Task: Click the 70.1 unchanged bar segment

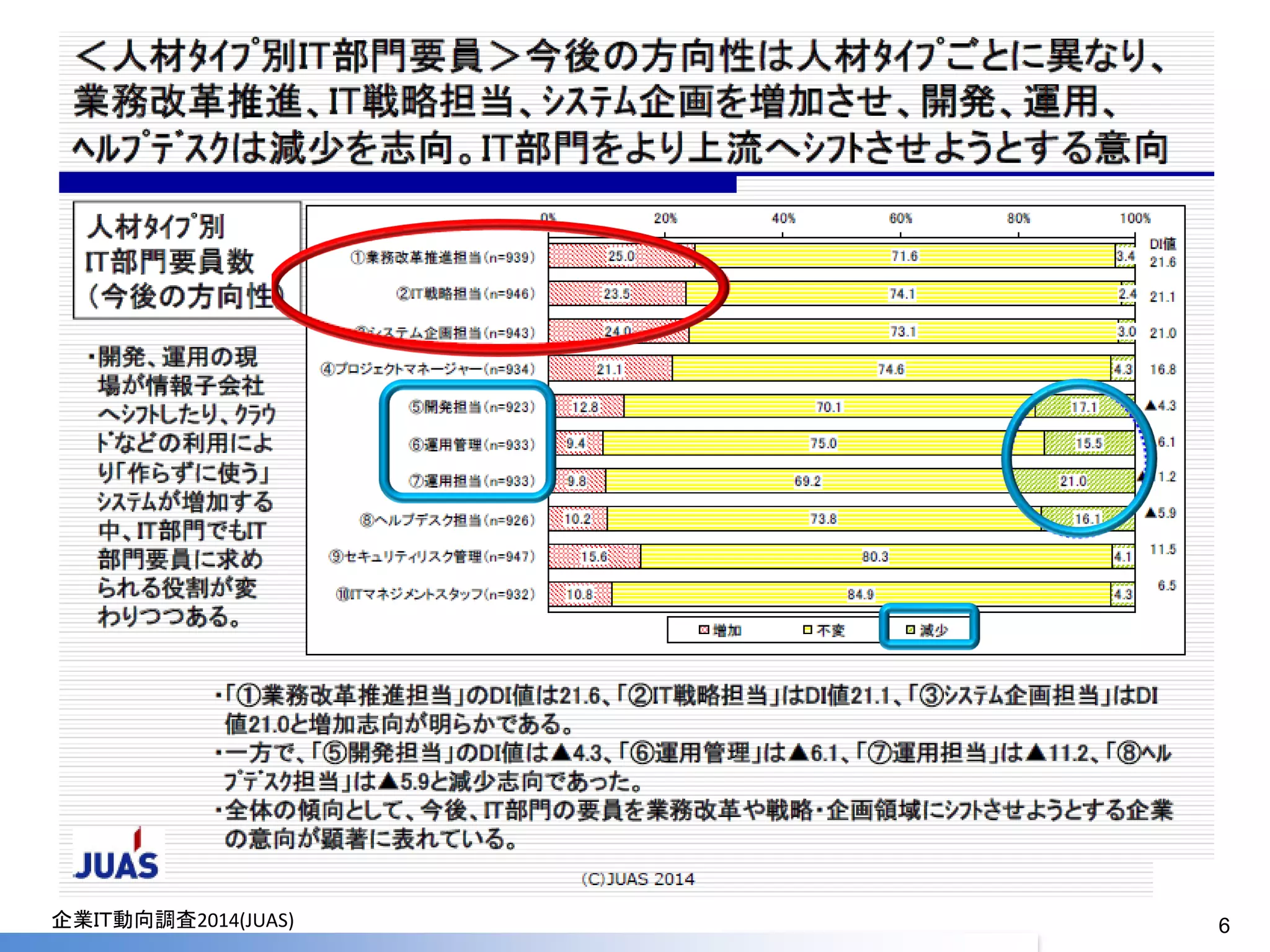Action: click(x=829, y=407)
